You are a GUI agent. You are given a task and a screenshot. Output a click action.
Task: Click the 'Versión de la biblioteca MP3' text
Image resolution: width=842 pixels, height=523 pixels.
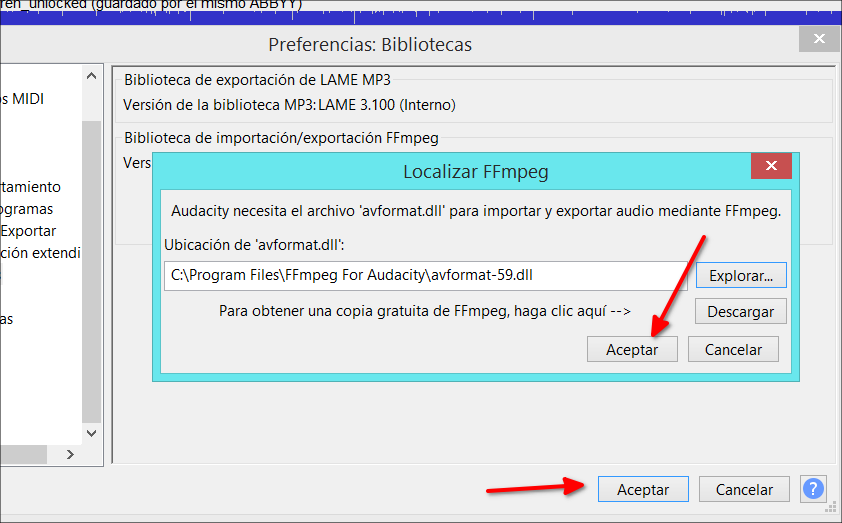[x=220, y=105]
